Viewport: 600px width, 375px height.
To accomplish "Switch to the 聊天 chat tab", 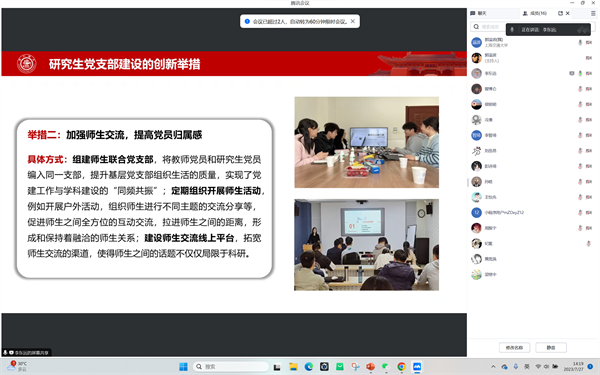I will tap(478, 13).
